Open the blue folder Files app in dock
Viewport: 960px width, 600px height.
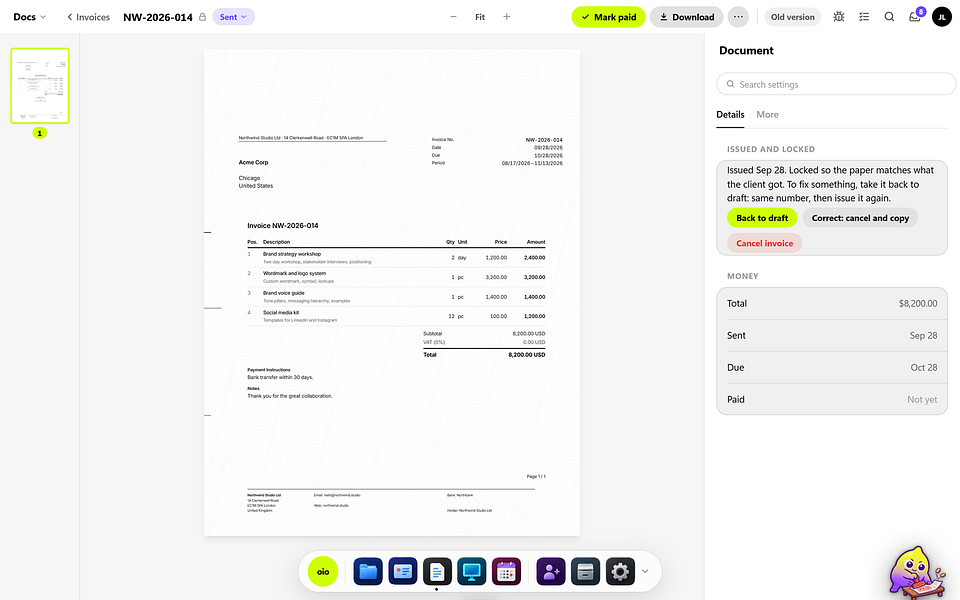coord(368,571)
